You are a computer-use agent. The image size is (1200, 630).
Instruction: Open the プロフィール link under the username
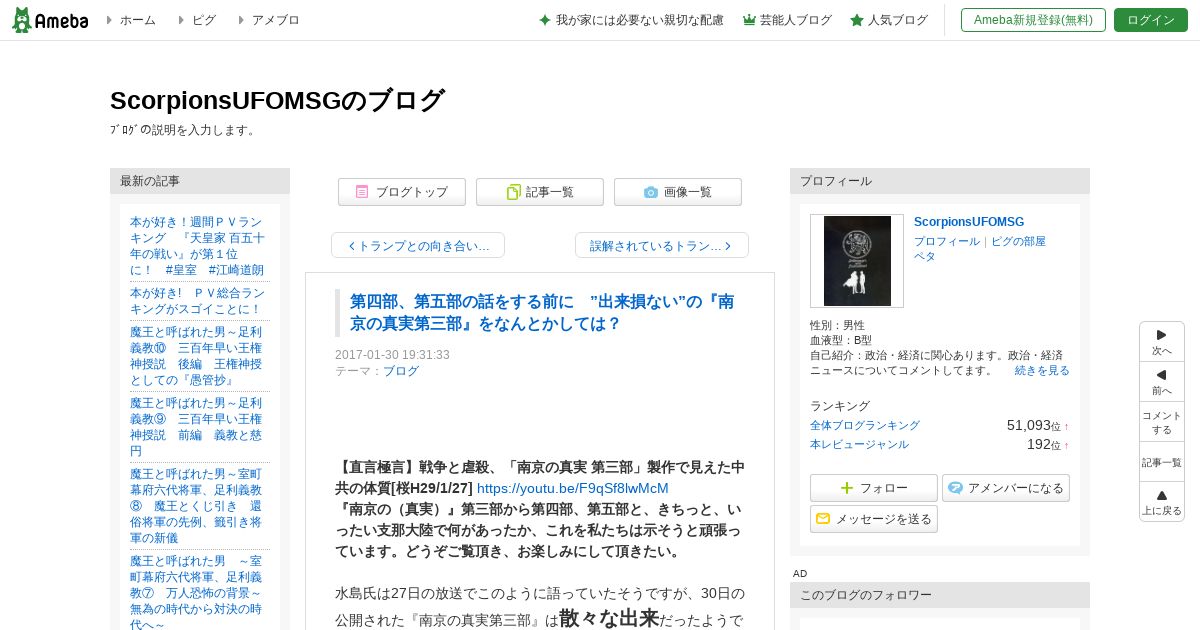click(x=947, y=242)
